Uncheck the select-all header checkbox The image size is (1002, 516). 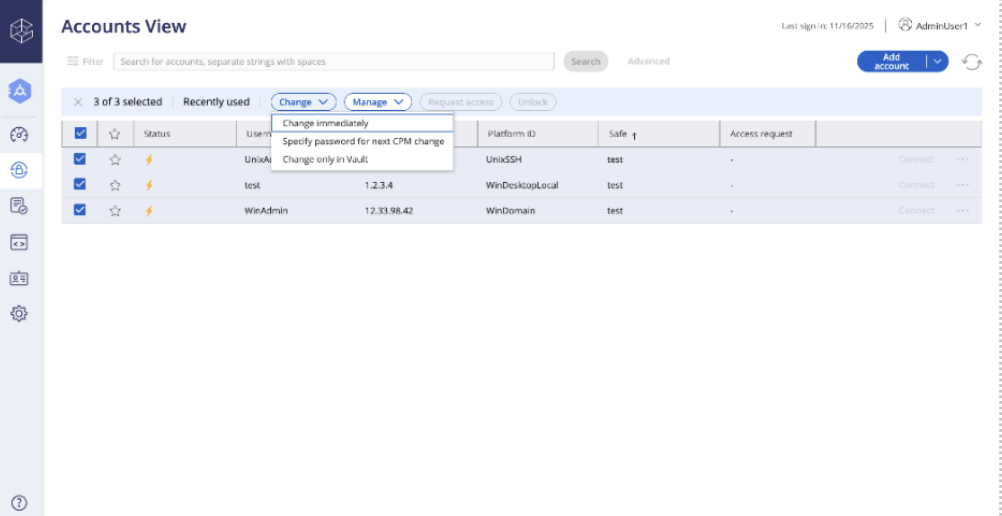[81, 133]
